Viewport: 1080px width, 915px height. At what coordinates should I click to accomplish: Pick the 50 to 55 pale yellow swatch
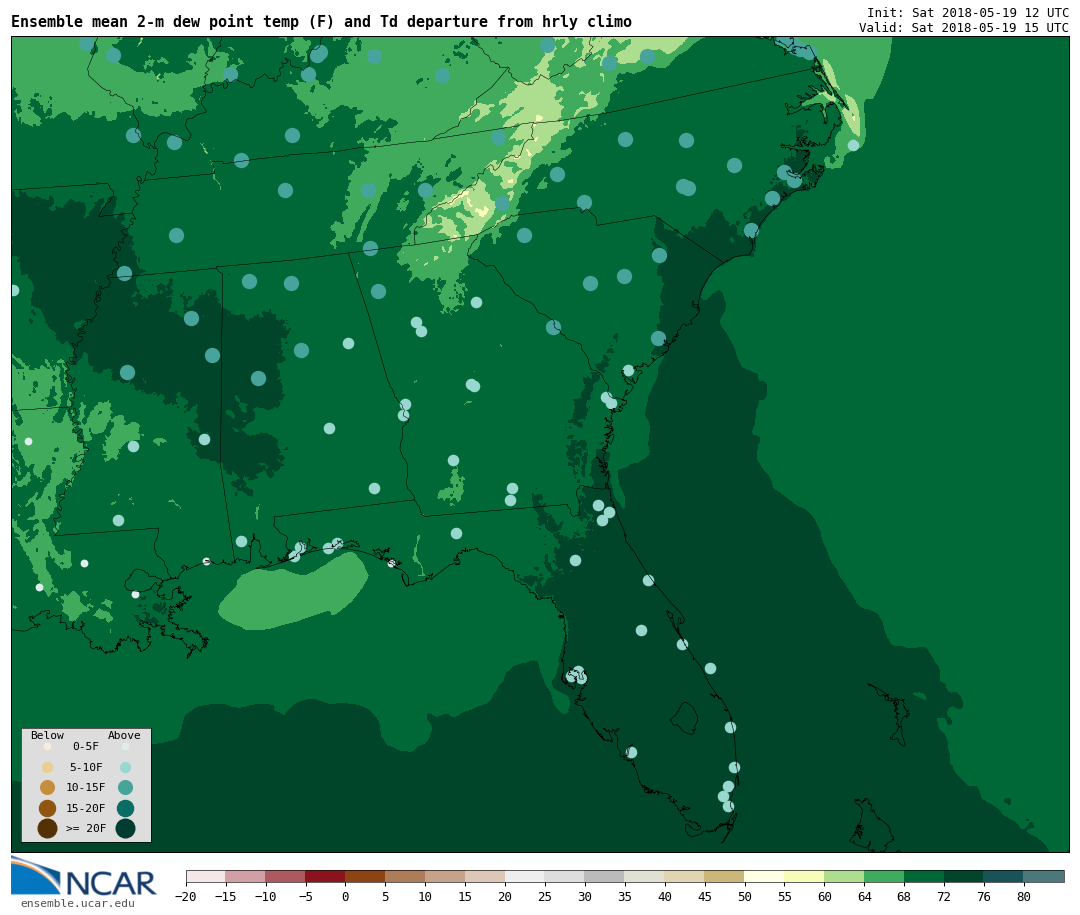pyautogui.click(x=765, y=876)
